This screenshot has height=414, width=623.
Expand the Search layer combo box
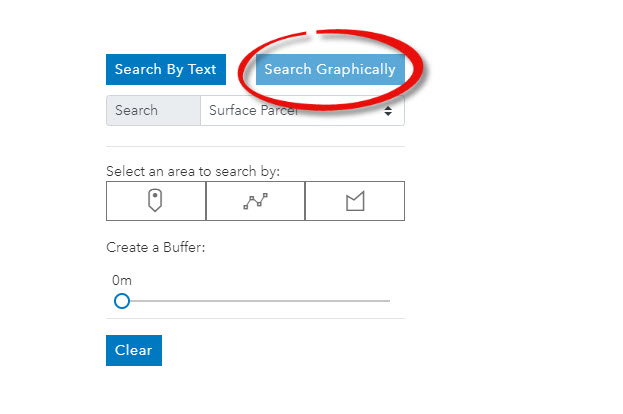pos(303,110)
